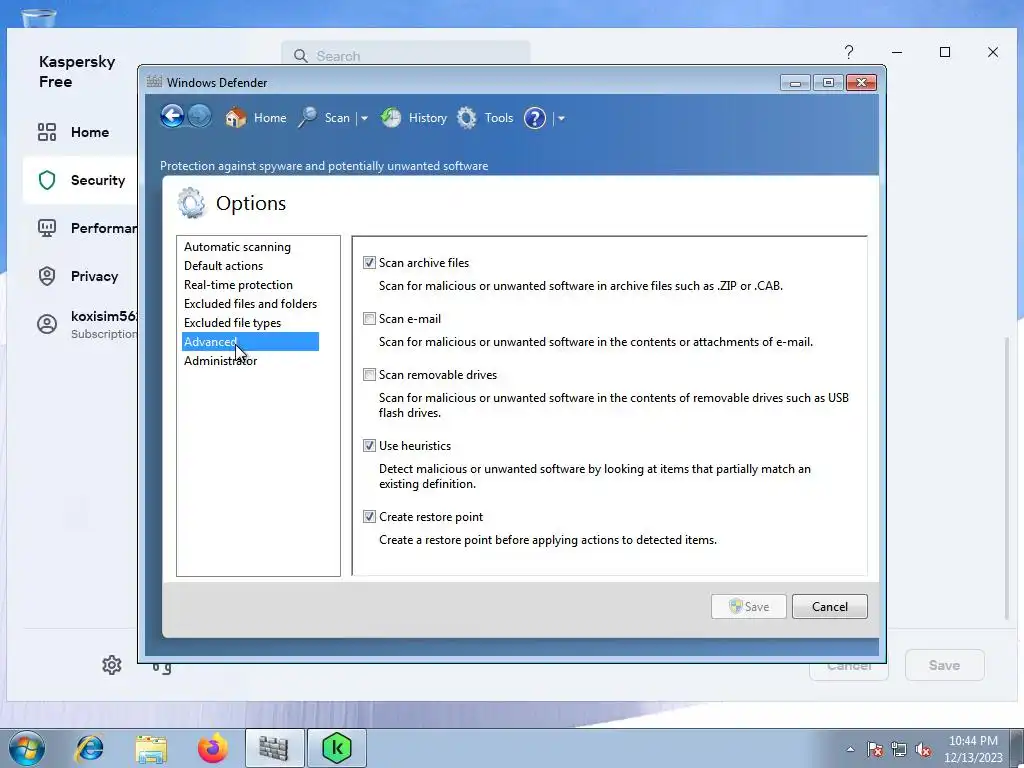Viewport: 1024px width, 768px height.
Task: Select Security in Kaspersky sidebar
Action: [80, 180]
